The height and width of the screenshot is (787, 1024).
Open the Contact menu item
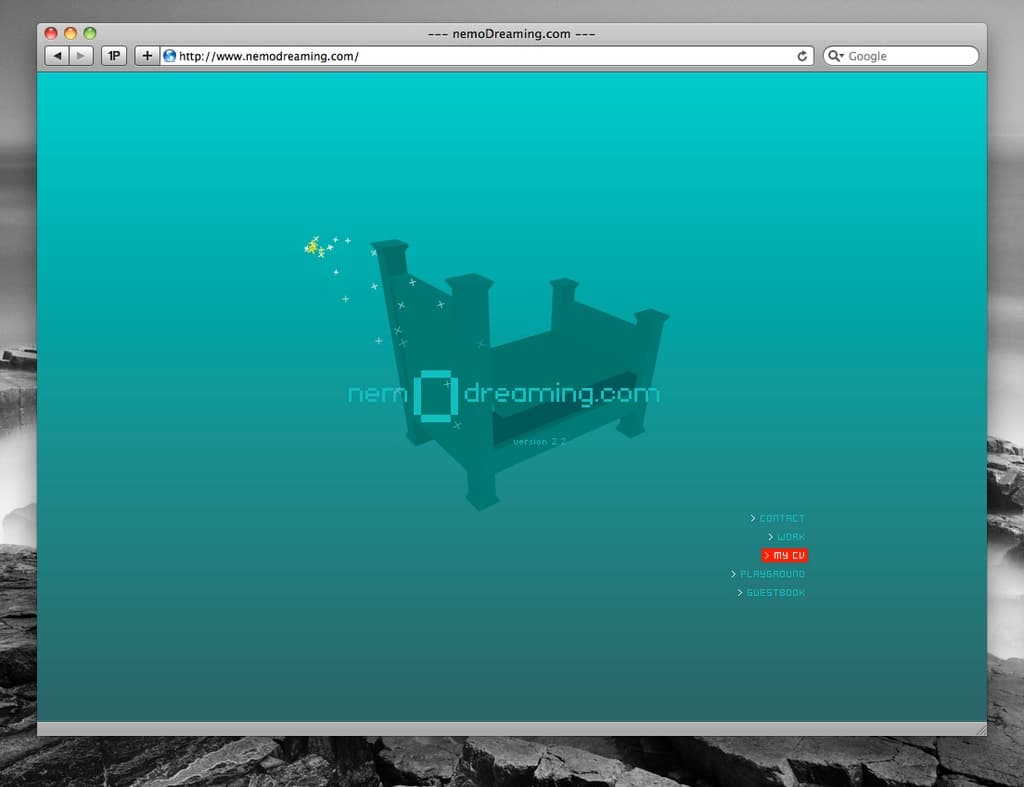(781, 518)
